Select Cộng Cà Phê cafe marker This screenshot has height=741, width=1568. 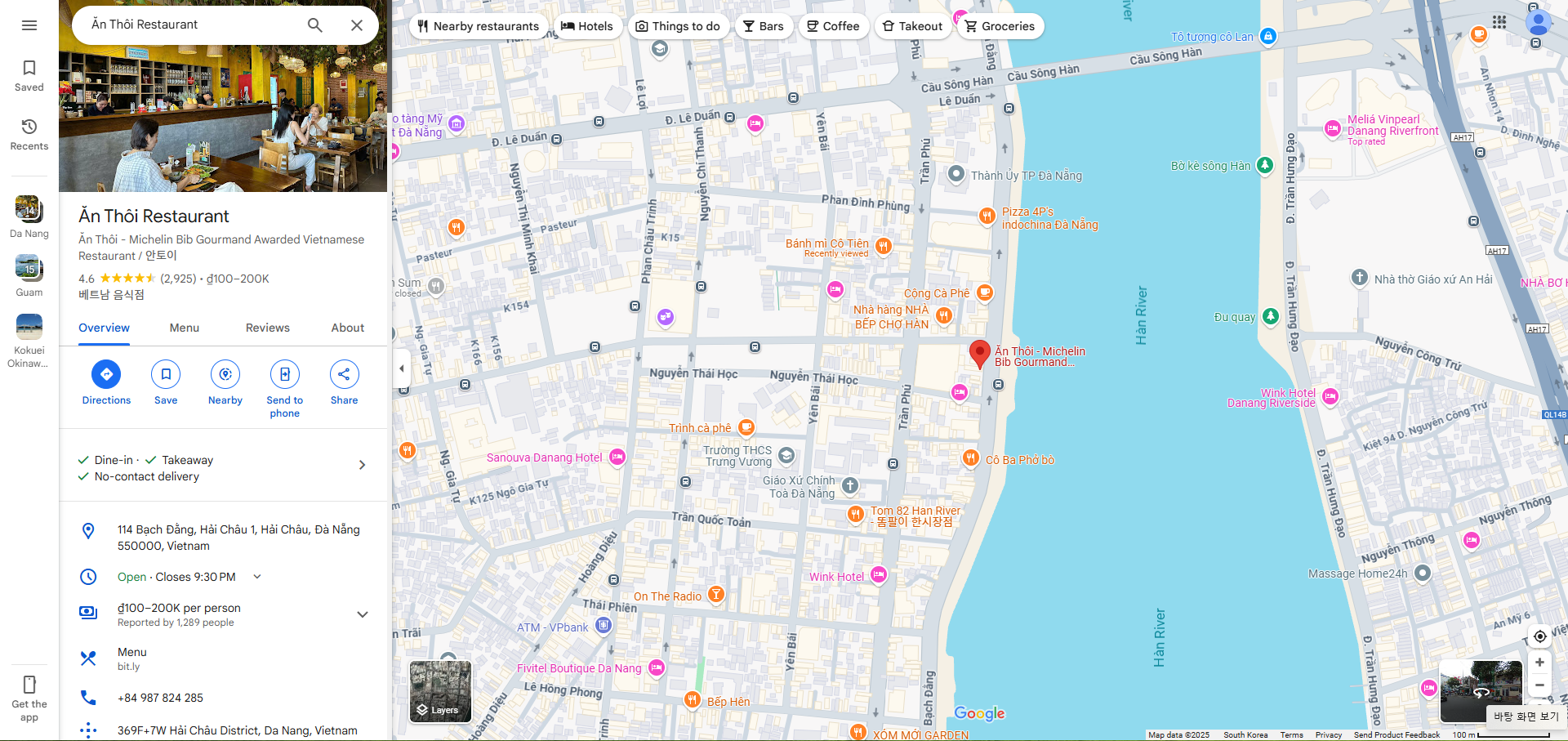click(985, 292)
